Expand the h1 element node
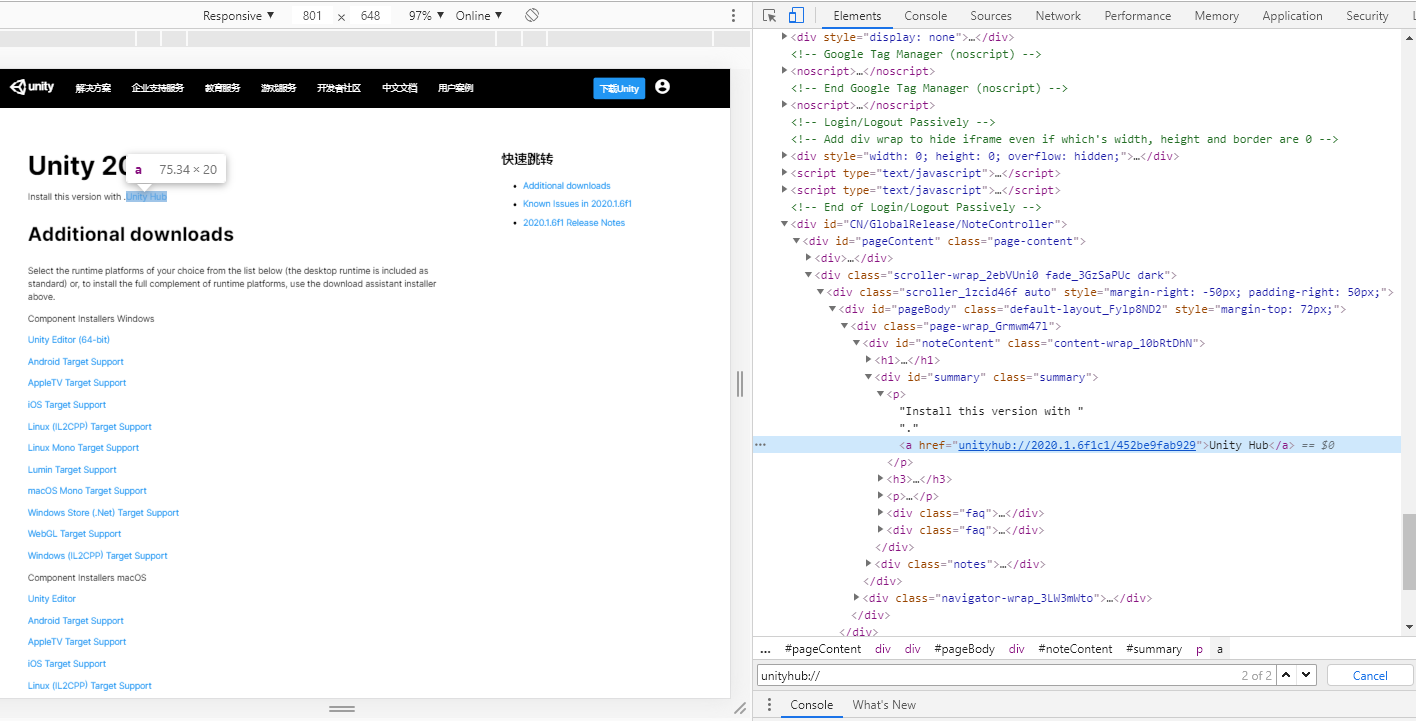This screenshot has width=1416, height=721. click(868, 360)
